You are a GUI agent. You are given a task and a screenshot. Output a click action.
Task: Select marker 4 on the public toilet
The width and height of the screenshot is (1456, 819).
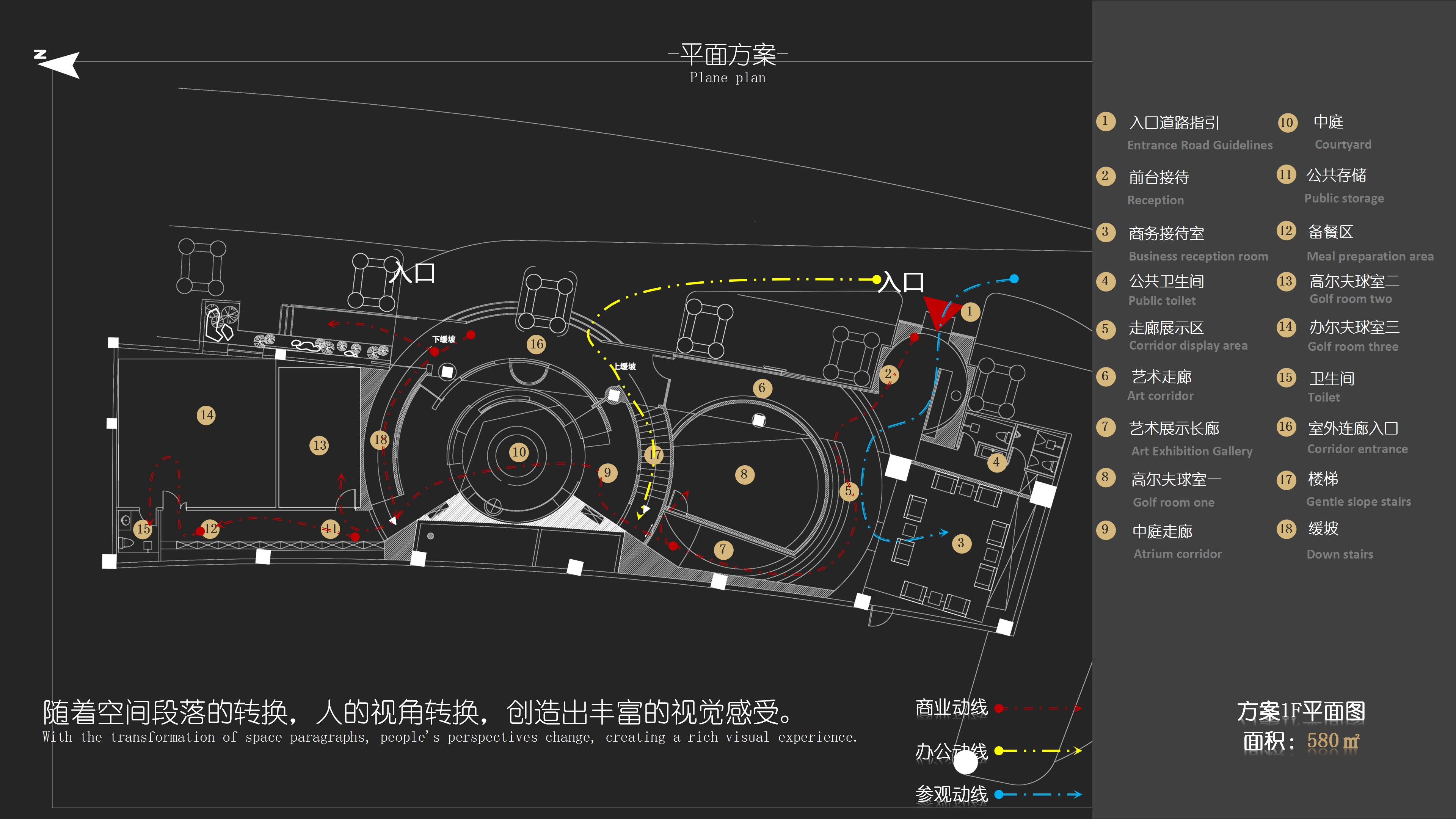[996, 462]
